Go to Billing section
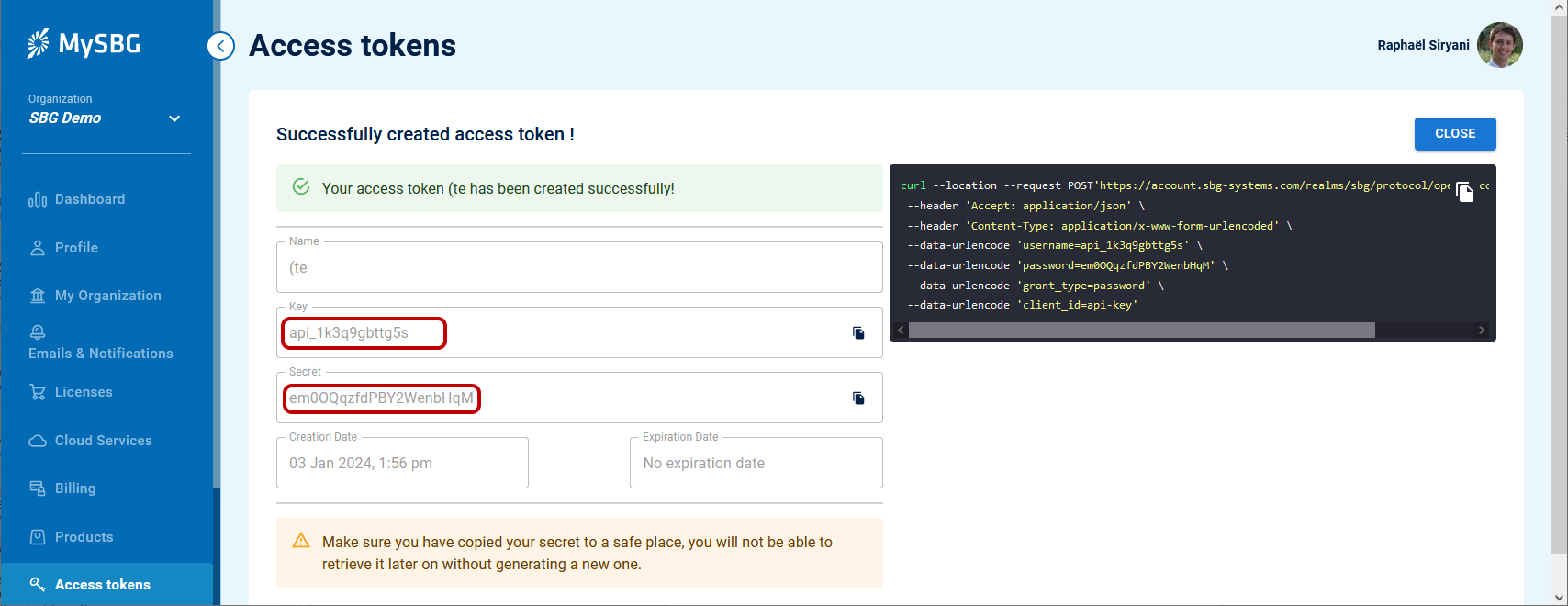Screen dimensions: 1568x606 pyautogui.click(x=75, y=488)
